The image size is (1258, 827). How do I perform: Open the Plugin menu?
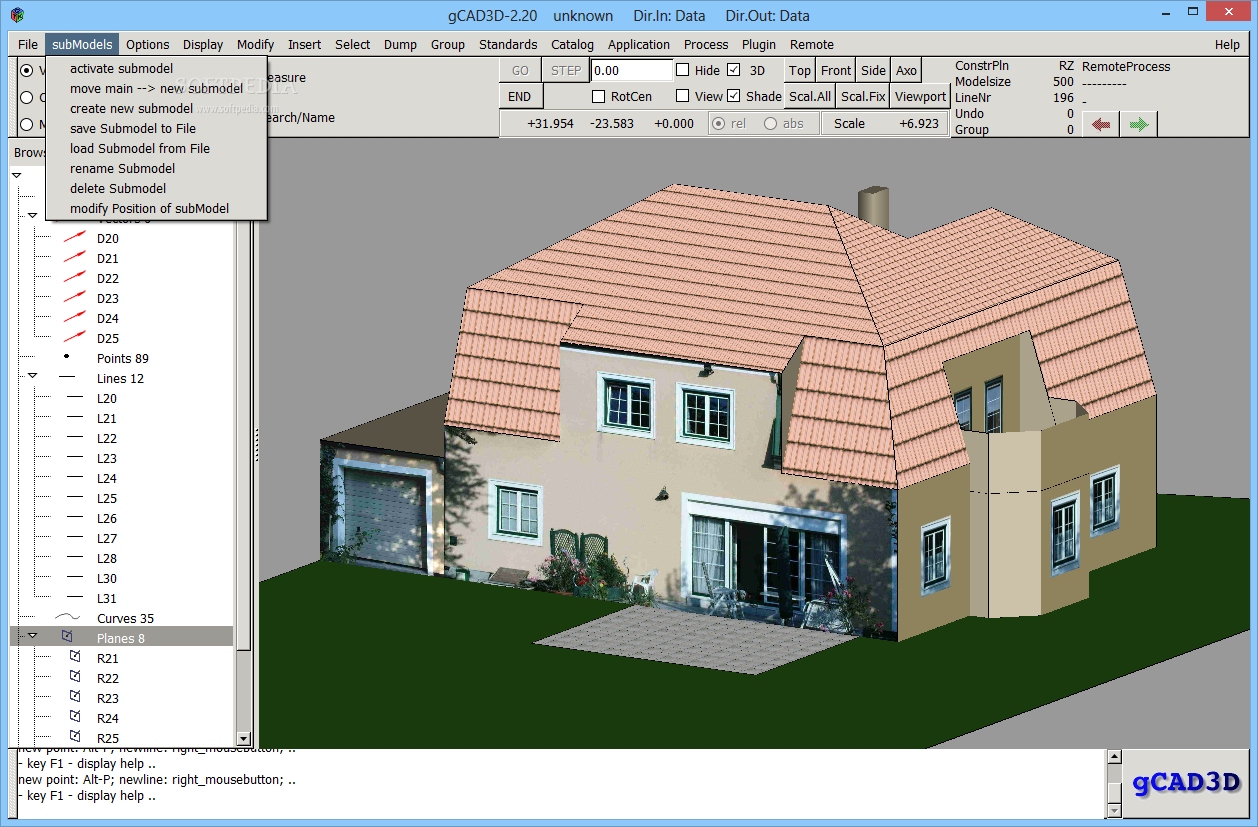pos(759,44)
